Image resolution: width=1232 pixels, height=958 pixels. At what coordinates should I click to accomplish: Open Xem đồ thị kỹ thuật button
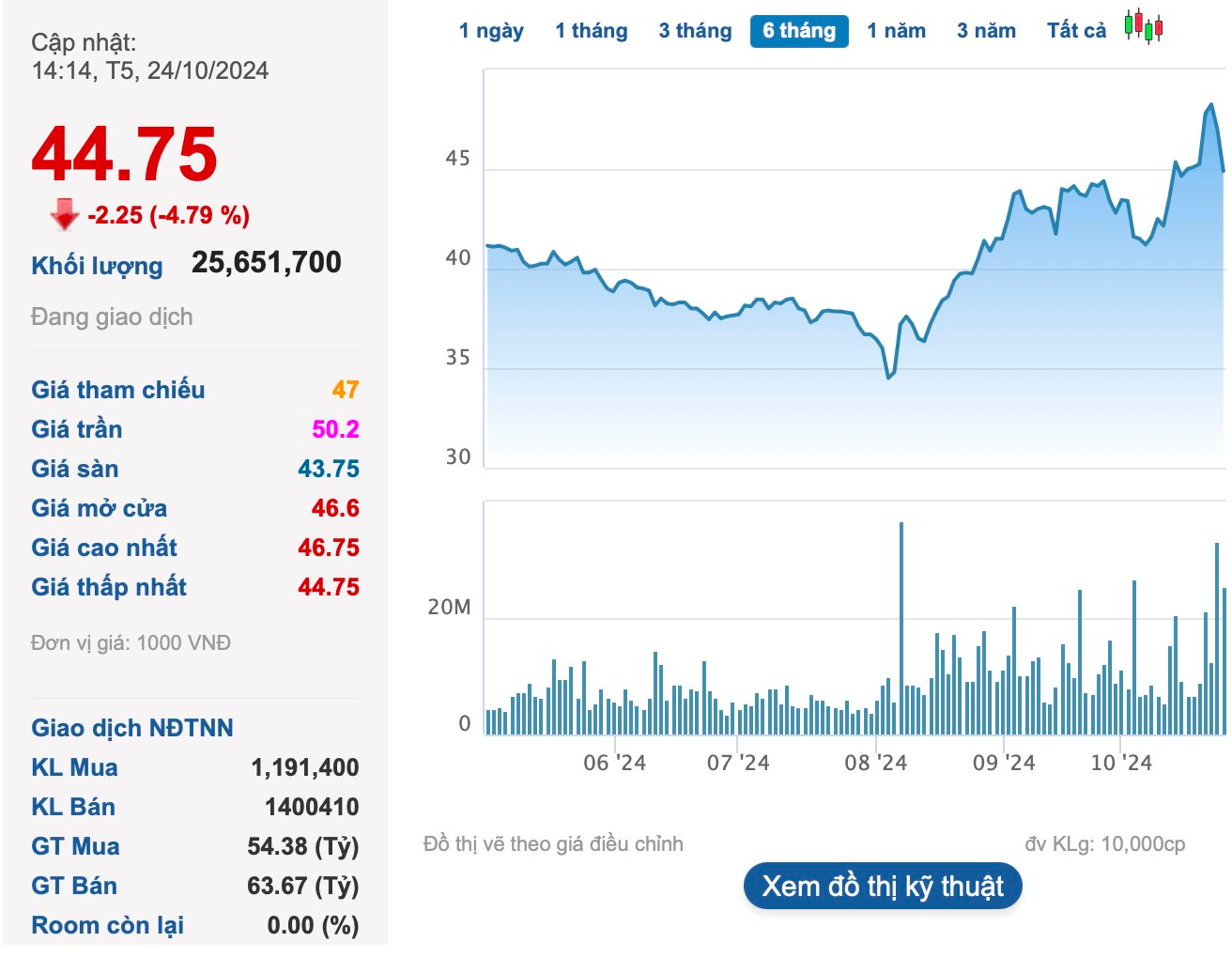click(883, 886)
